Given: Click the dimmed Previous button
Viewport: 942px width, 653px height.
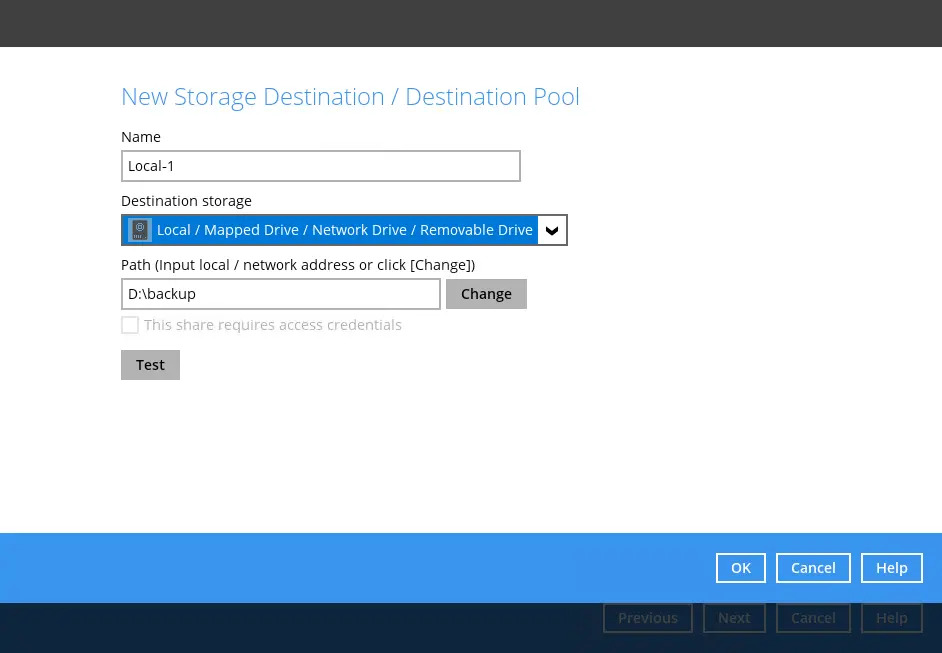Looking at the screenshot, I should click(647, 618).
